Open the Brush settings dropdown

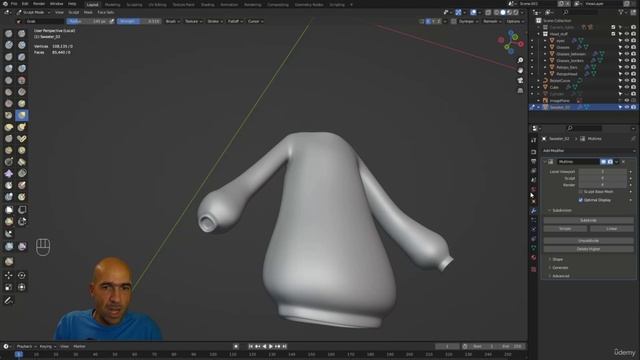(x=172, y=21)
